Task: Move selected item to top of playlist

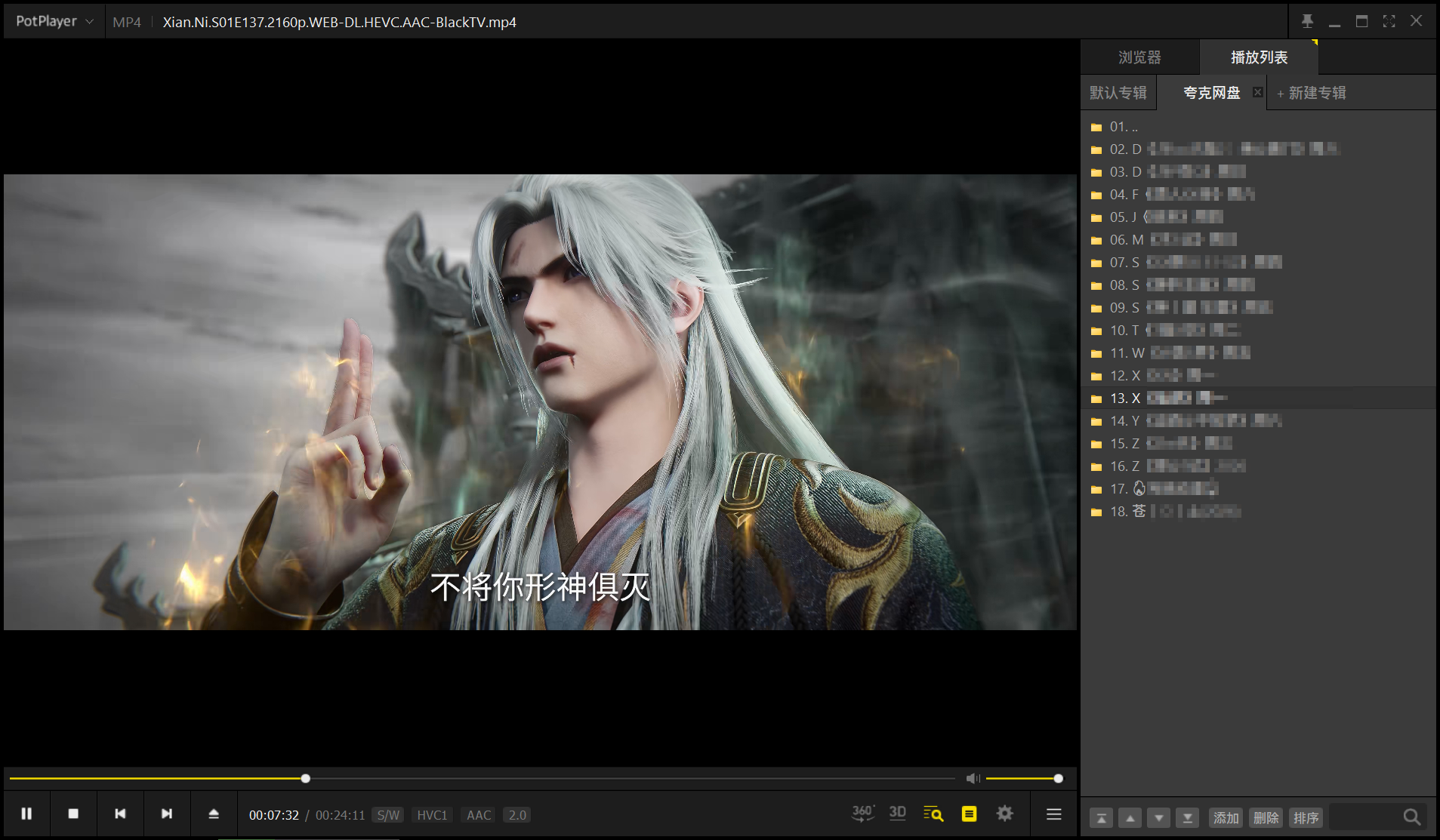Action: 1101,817
